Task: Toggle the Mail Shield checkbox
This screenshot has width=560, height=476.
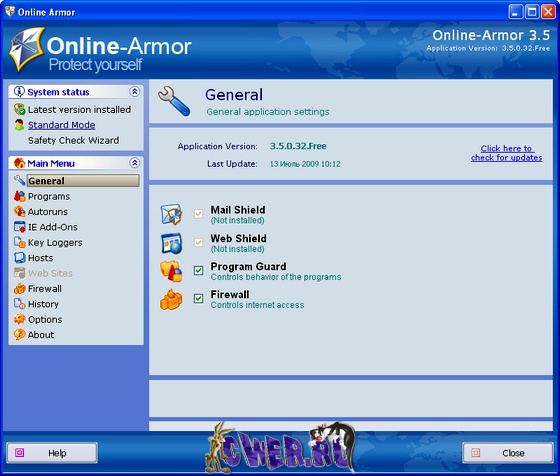Action: pyautogui.click(x=198, y=214)
